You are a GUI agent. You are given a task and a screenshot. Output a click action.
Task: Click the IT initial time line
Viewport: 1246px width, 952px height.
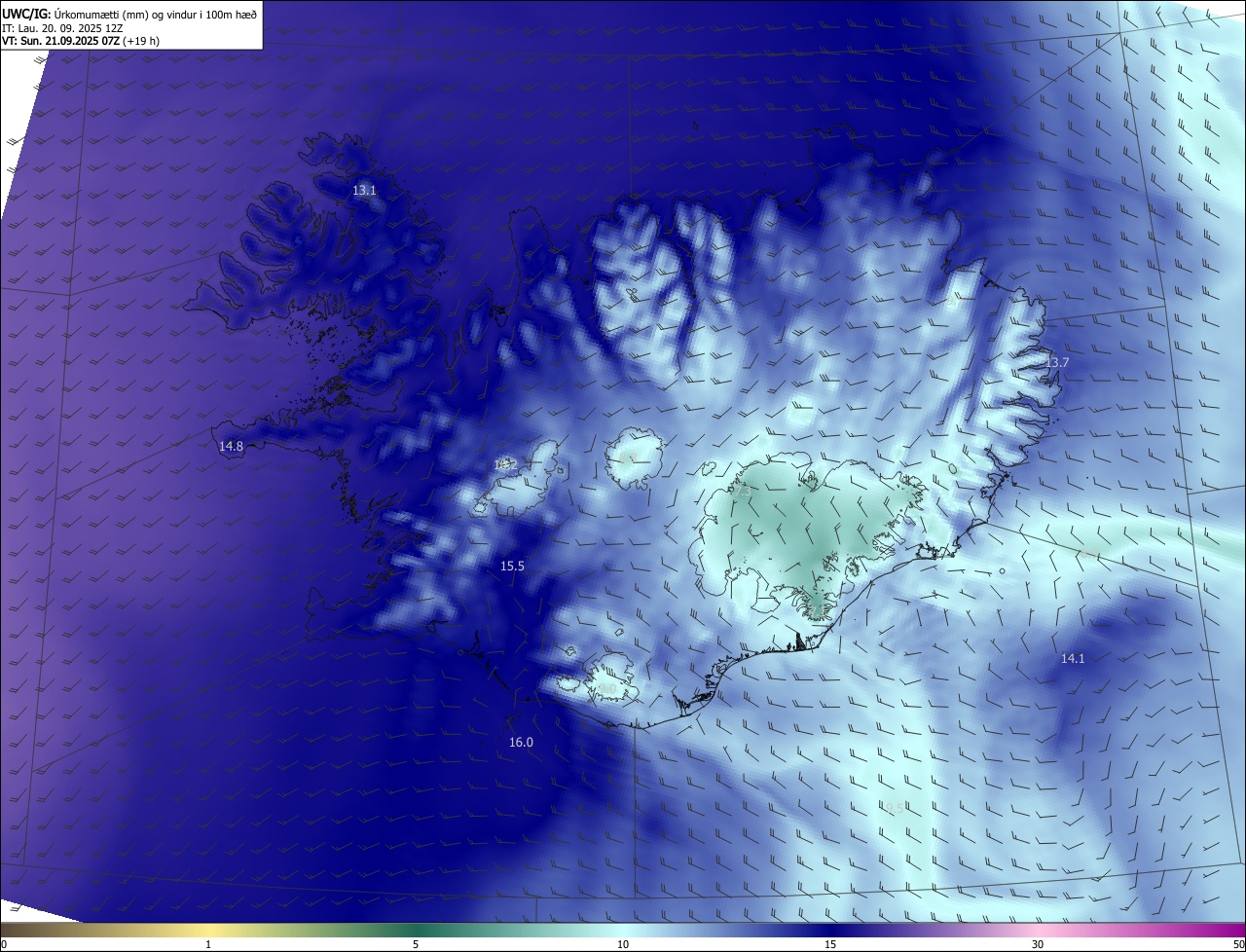60,28
